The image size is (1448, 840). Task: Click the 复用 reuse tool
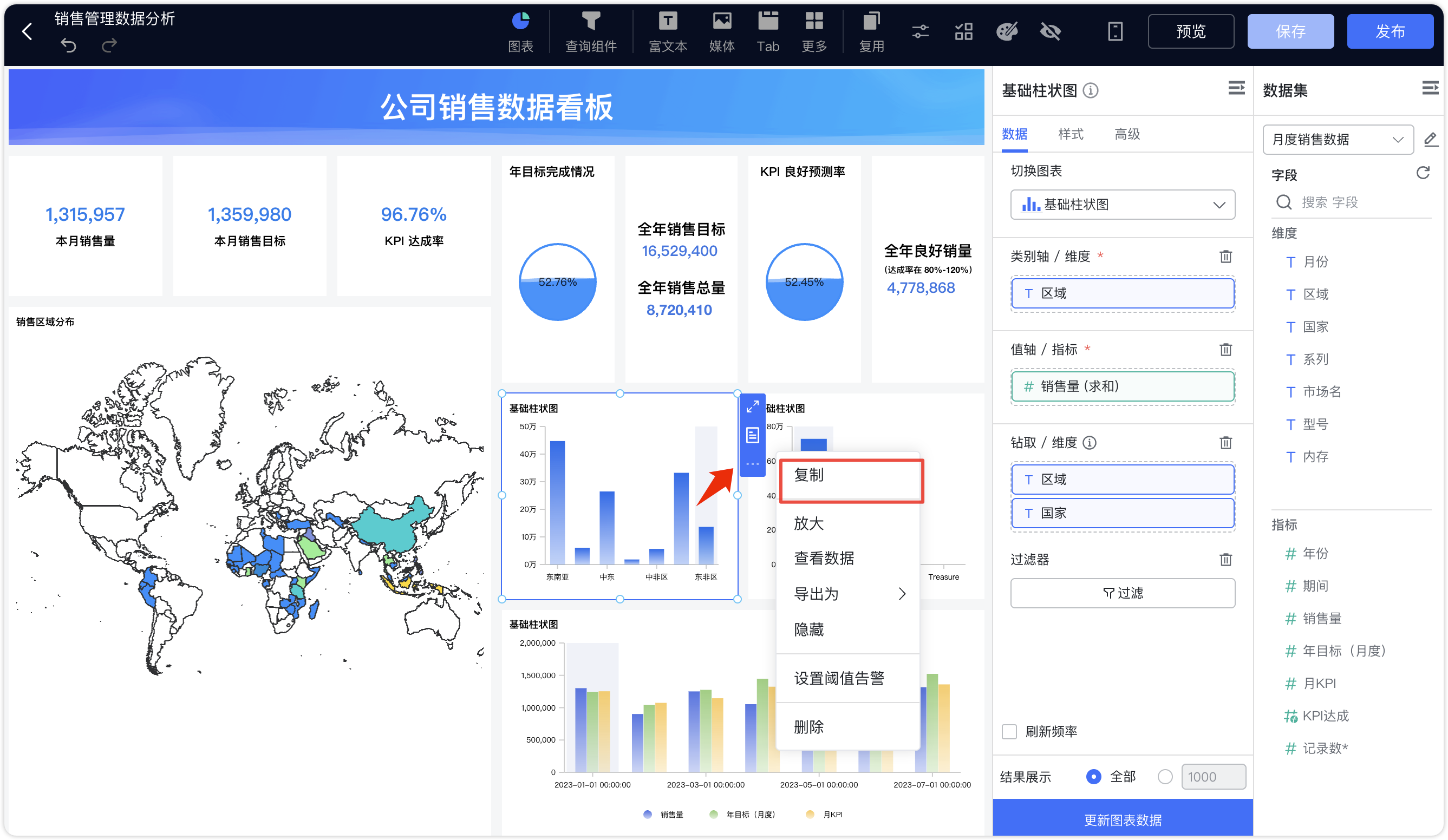tap(871, 32)
